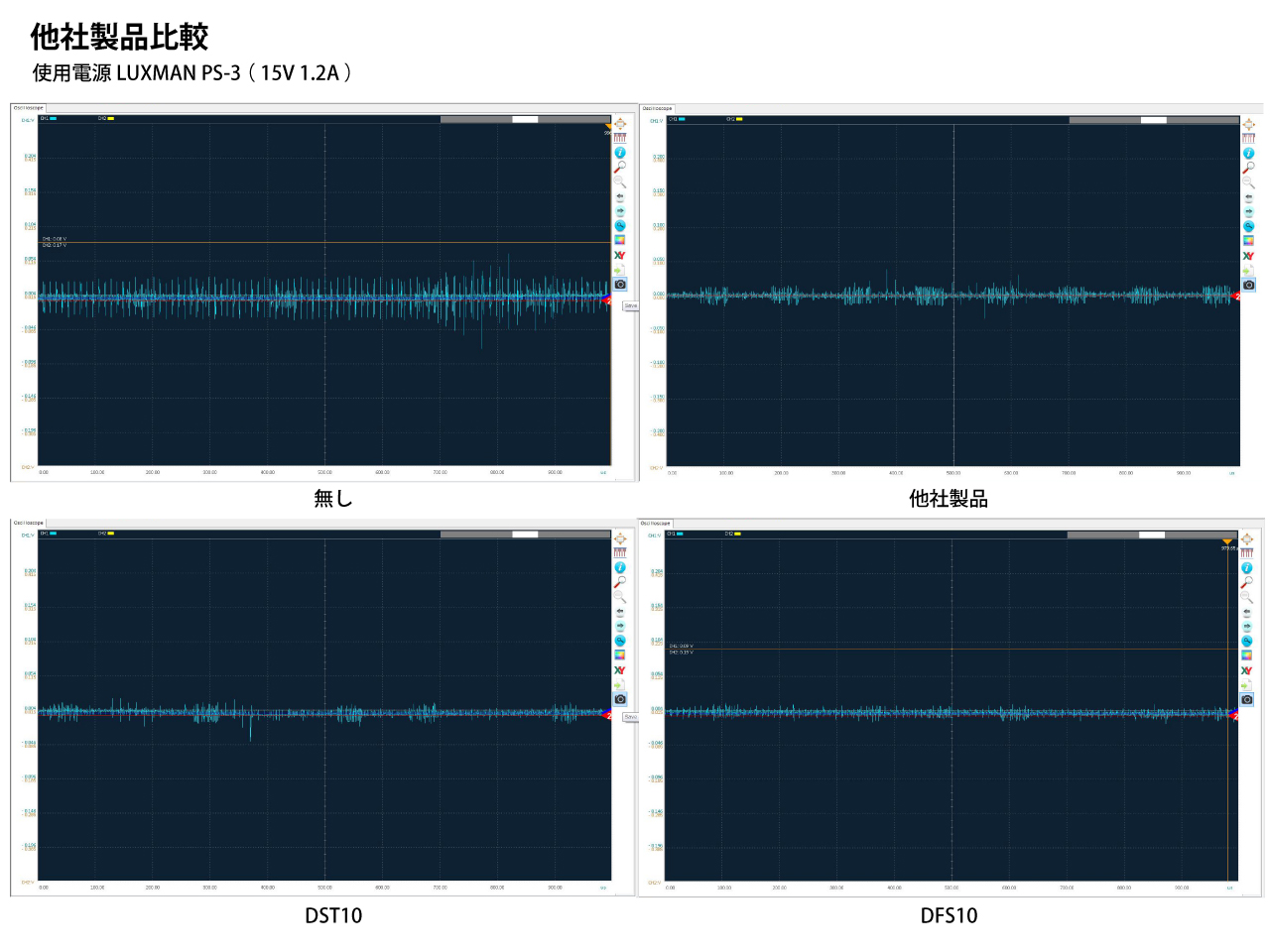Click the zoom-in magnifier in DST10 panel
Viewport: 1270px width, 952px height.
click(620, 582)
